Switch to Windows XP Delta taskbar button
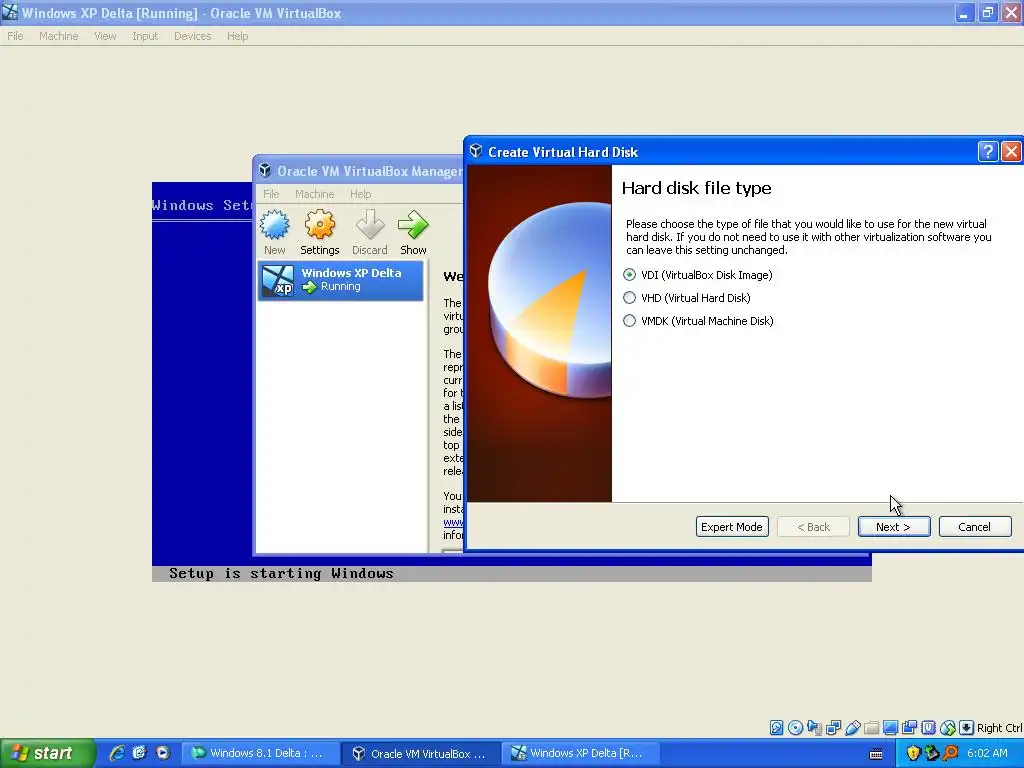This screenshot has width=1024, height=768. pyautogui.click(x=581, y=753)
